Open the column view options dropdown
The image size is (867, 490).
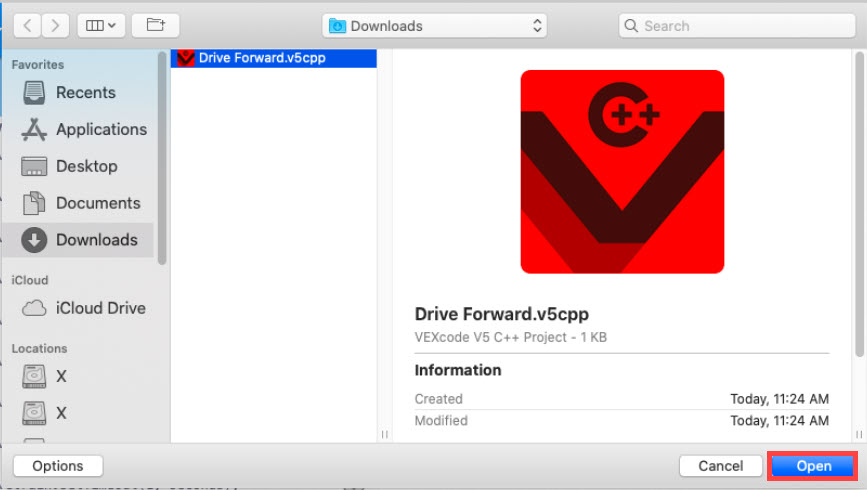101,25
